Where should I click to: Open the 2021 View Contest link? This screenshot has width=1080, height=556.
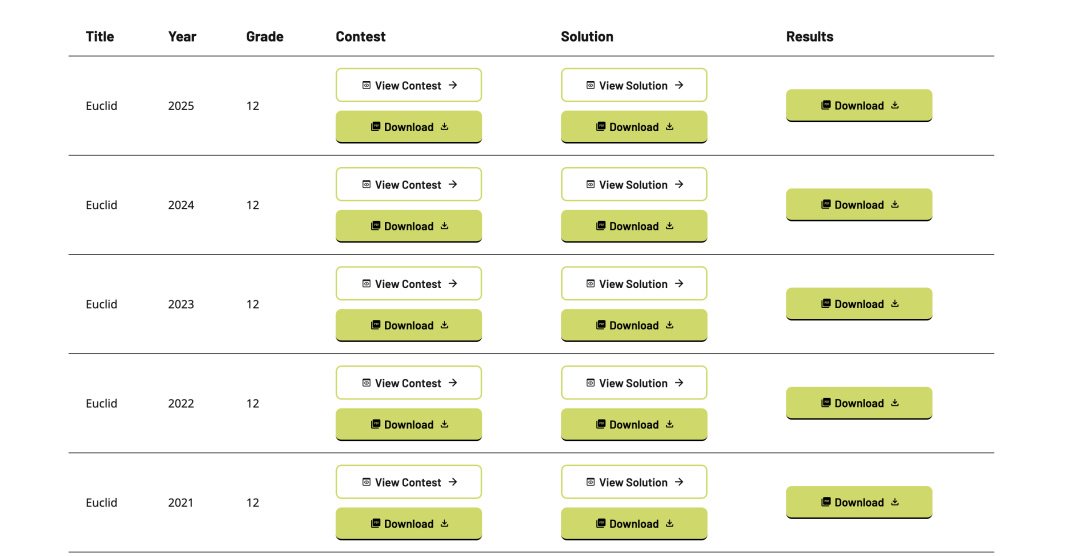coord(408,482)
